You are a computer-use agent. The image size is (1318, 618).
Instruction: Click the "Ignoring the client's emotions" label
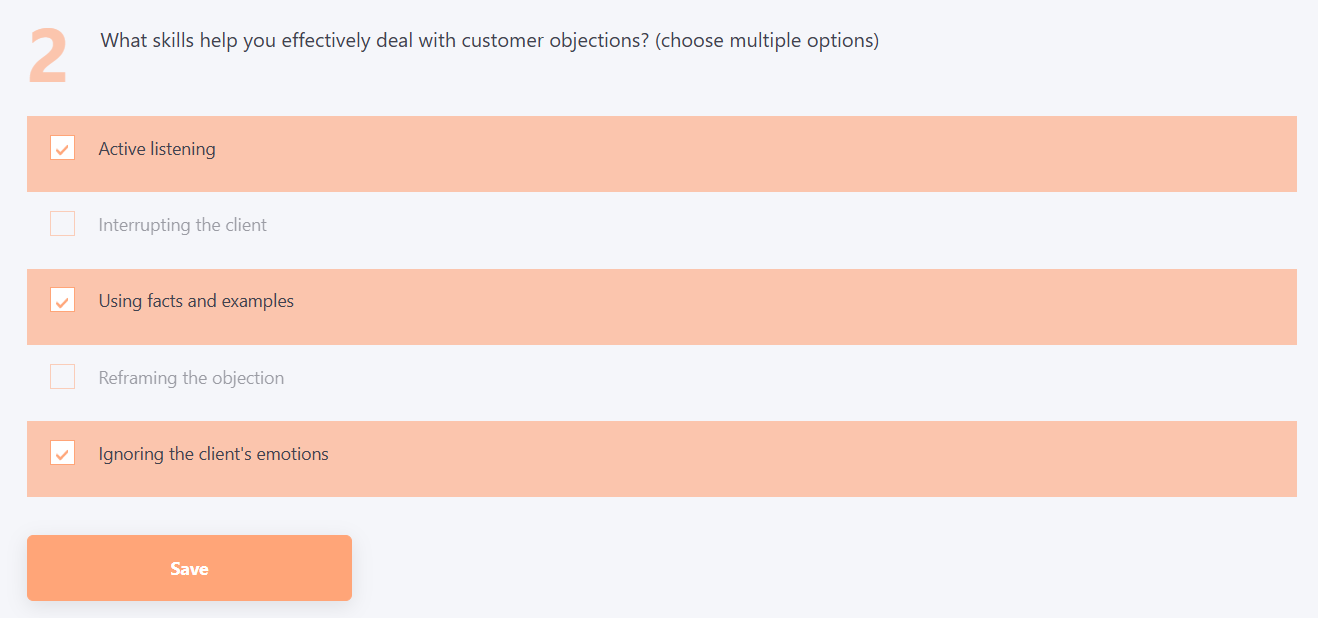point(213,454)
